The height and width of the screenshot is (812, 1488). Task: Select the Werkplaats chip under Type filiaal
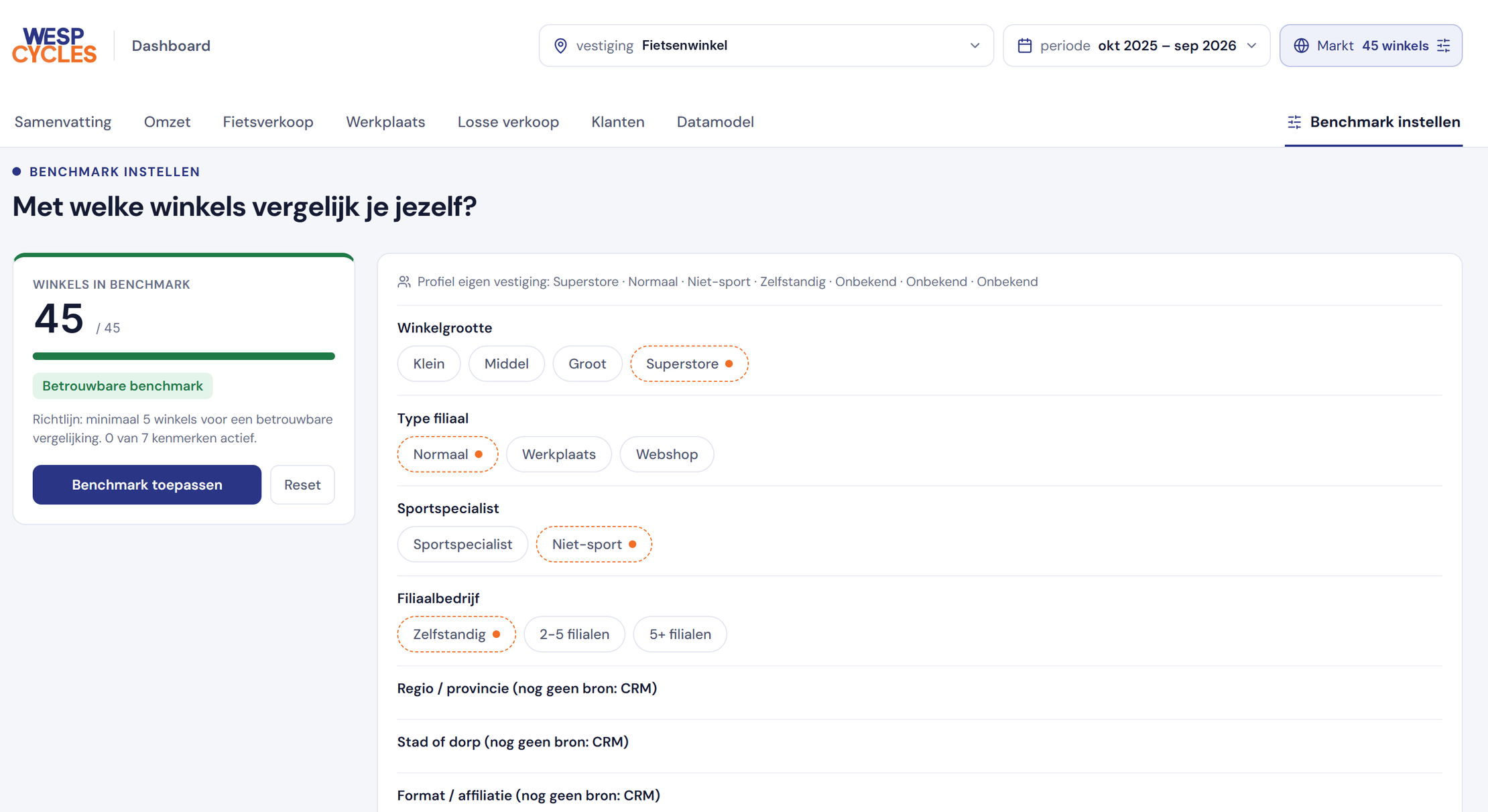(559, 454)
